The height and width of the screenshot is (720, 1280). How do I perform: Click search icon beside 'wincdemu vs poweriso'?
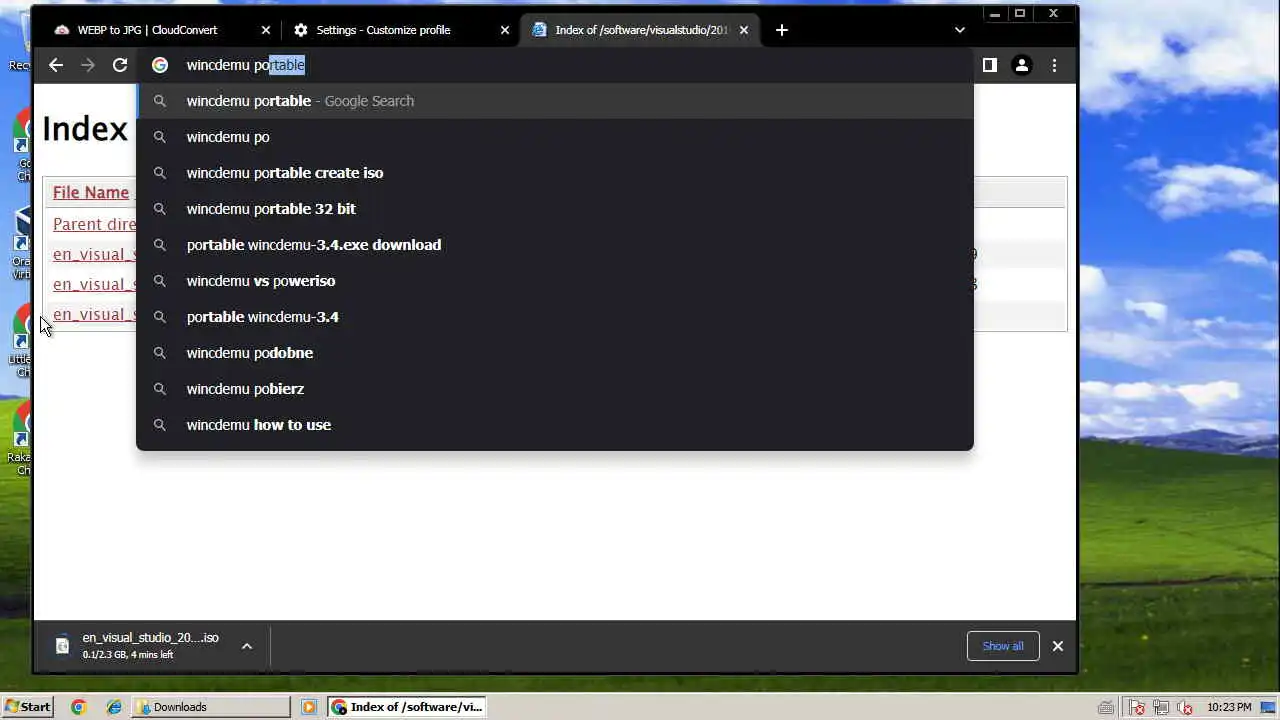pos(160,281)
